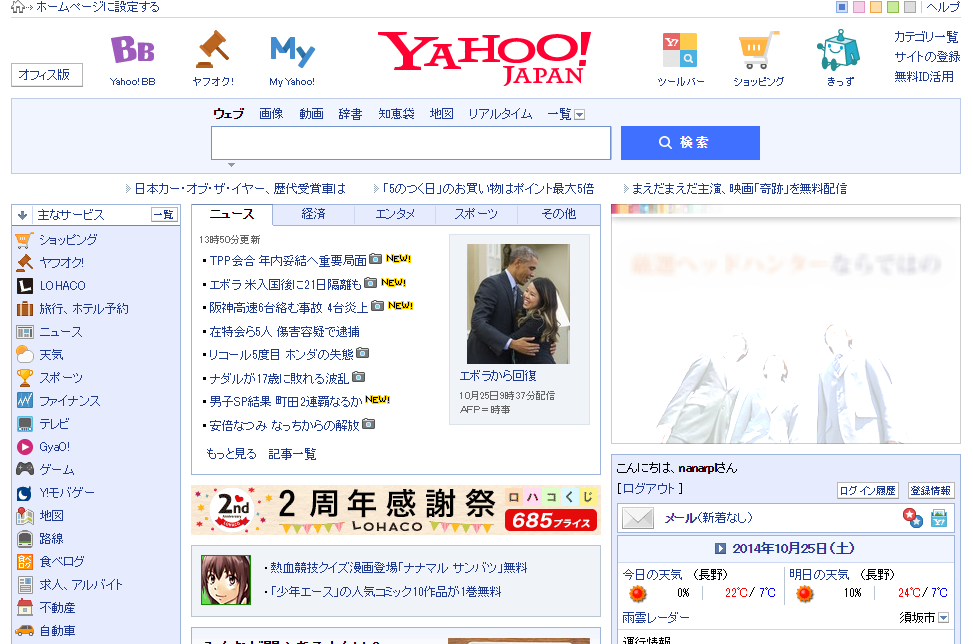Open the ヘルプ link at top right

click(943, 7)
